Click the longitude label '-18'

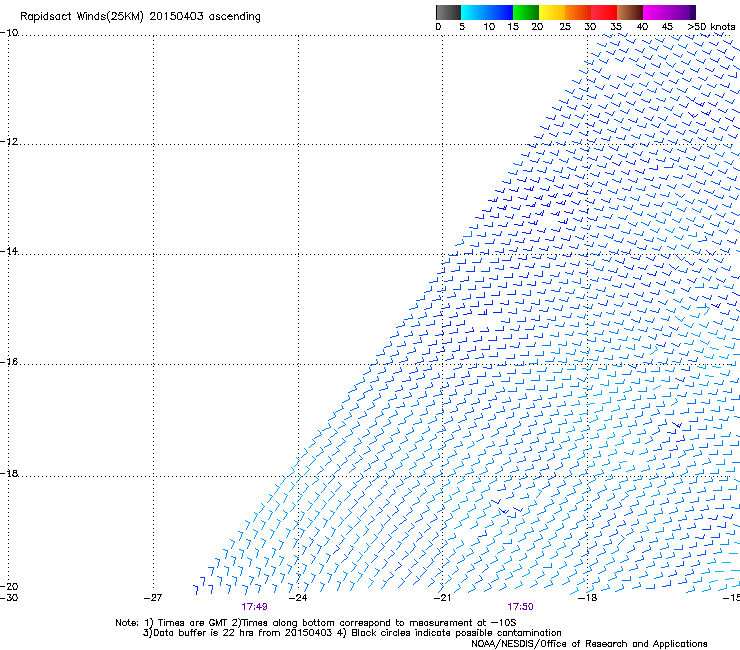588,598
